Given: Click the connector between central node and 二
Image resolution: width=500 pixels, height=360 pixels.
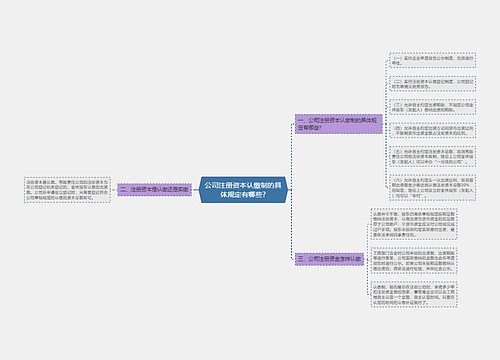Looking at the screenshot, I should [x=196, y=190].
